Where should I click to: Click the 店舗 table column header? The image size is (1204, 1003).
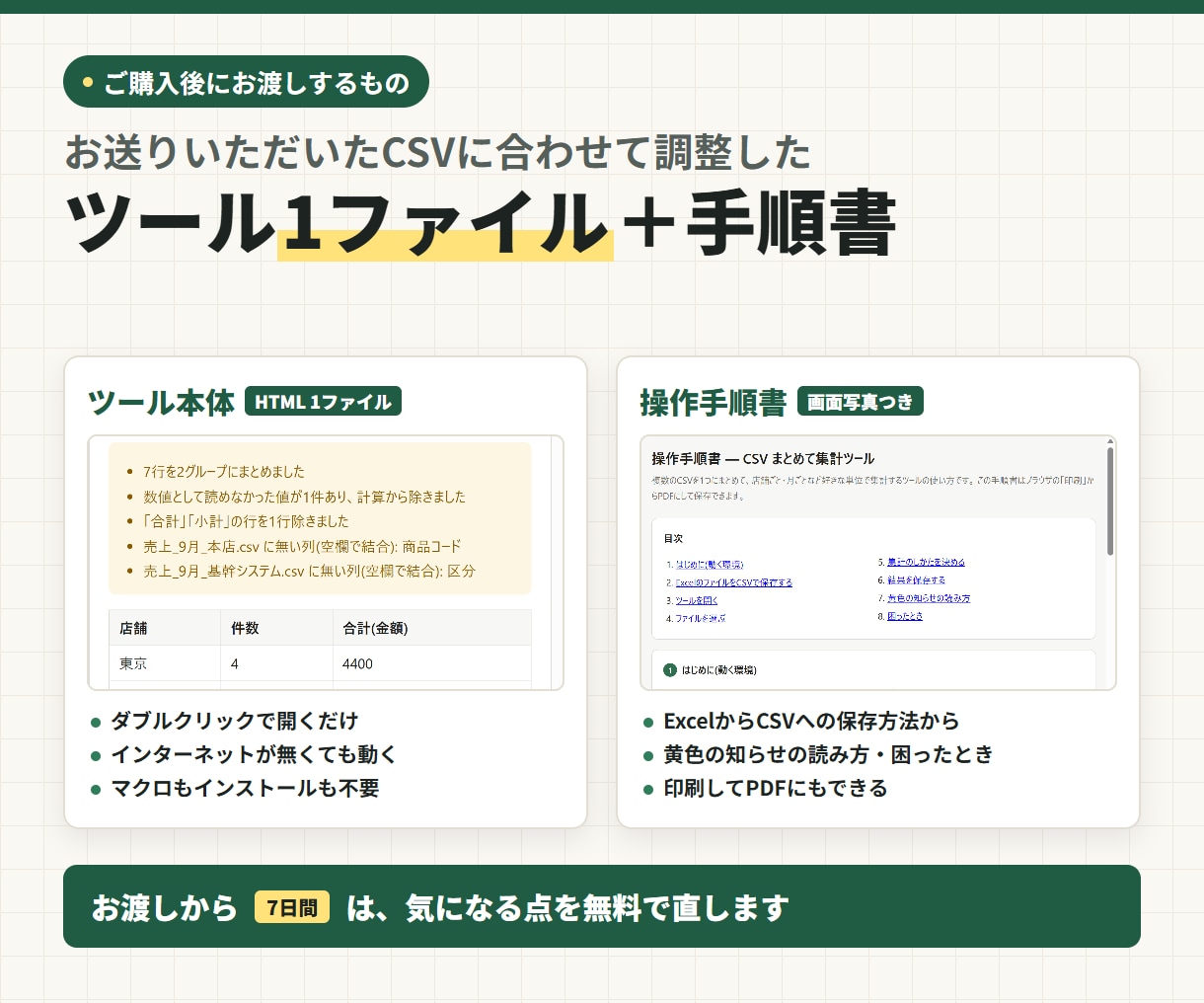[x=164, y=628]
